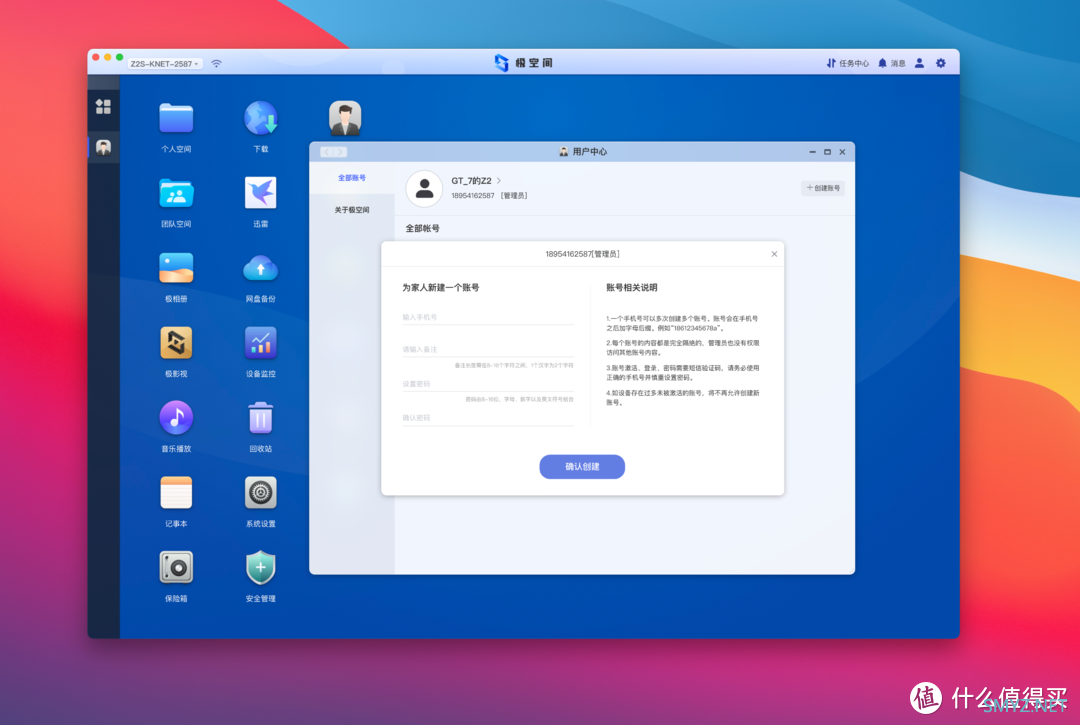The height and width of the screenshot is (725, 1080).
Task: Switch to the 关于极空间 tab
Action: pyautogui.click(x=352, y=210)
